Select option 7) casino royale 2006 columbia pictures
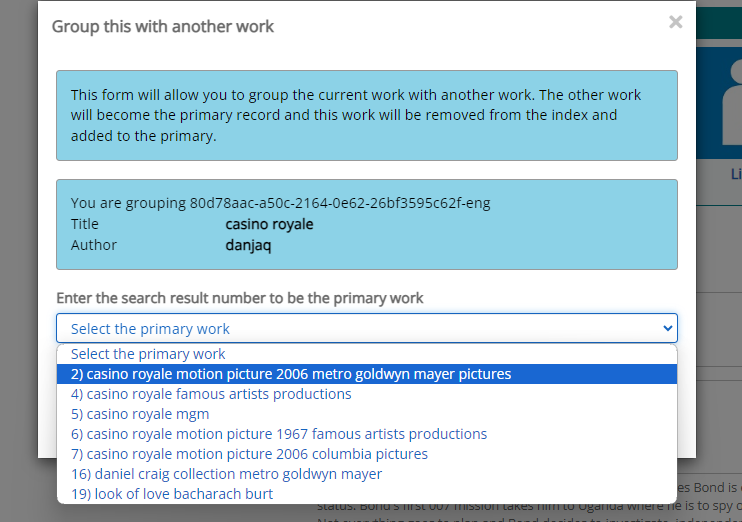The image size is (742, 522). (x=367, y=454)
